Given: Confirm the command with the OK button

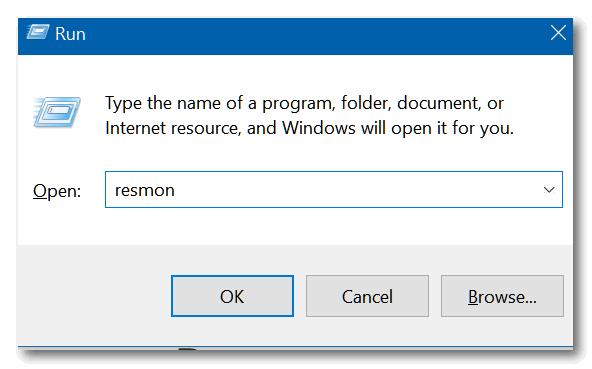Looking at the screenshot, I should pyautogui.click(x=232, y=296).
